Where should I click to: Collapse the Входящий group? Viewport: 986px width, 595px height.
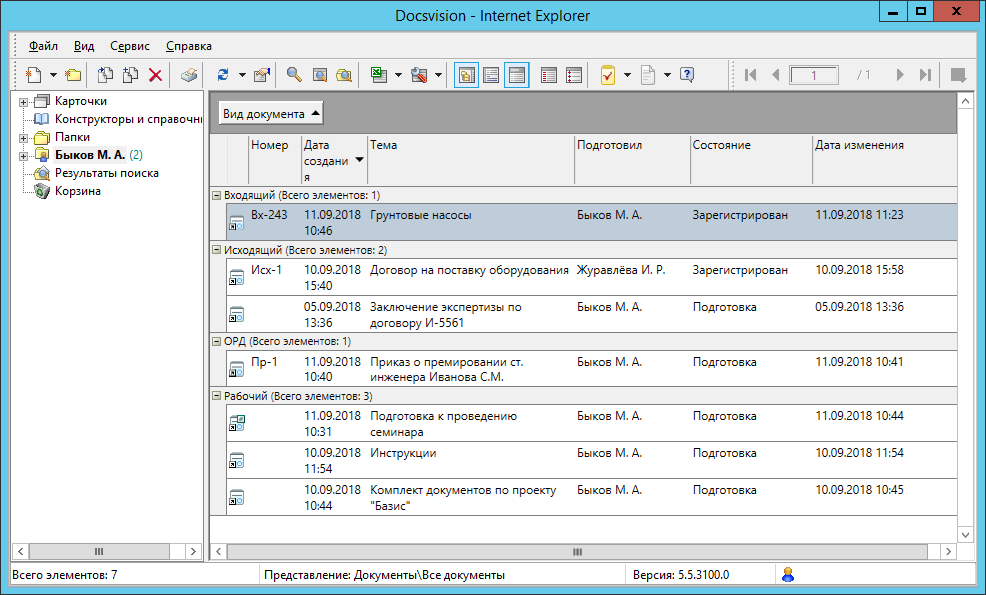click(x=216, y=195)
